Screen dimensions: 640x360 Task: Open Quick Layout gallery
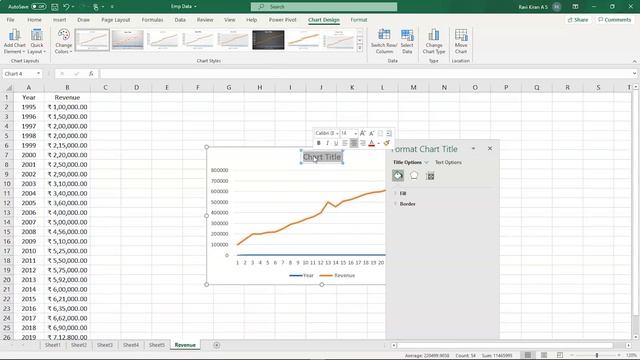[x=37, y=41]
